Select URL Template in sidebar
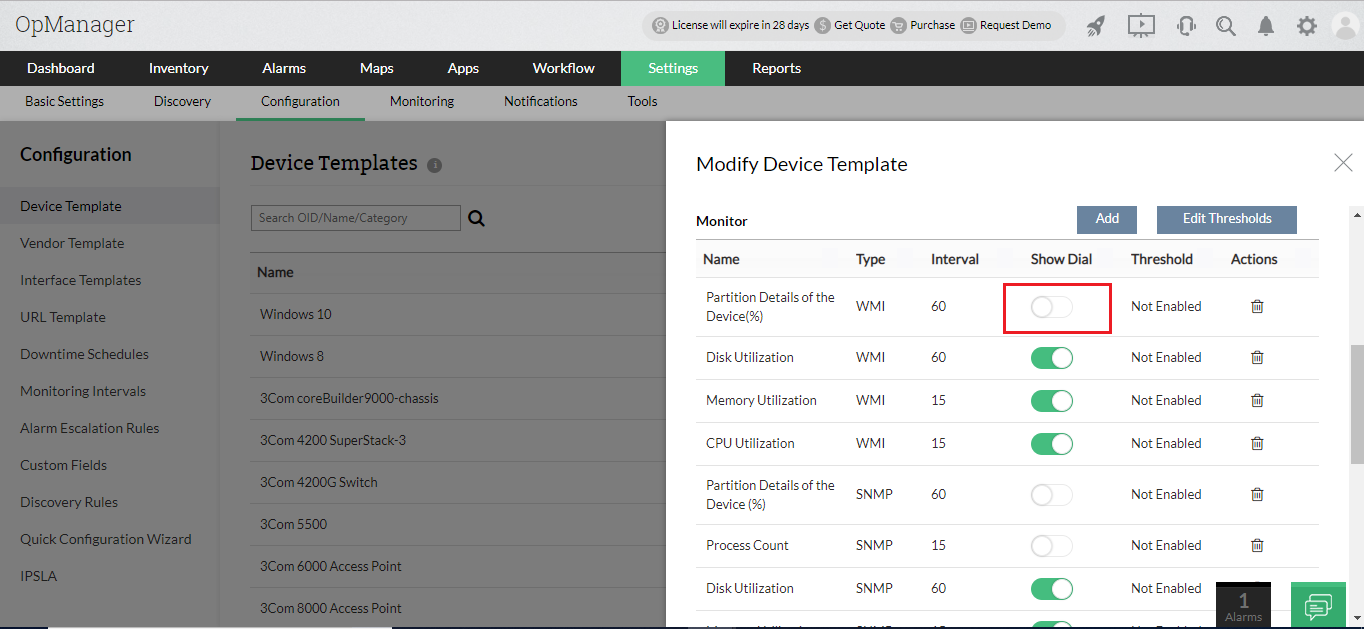This screenshot has width=1364, height=629. [63, 317]
